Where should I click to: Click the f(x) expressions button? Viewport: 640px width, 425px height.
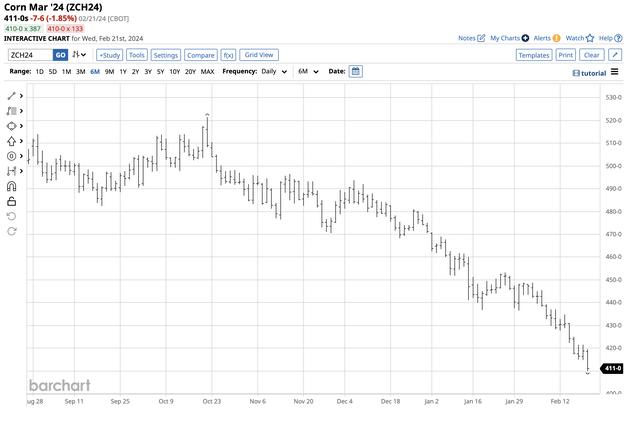(228, 55)
